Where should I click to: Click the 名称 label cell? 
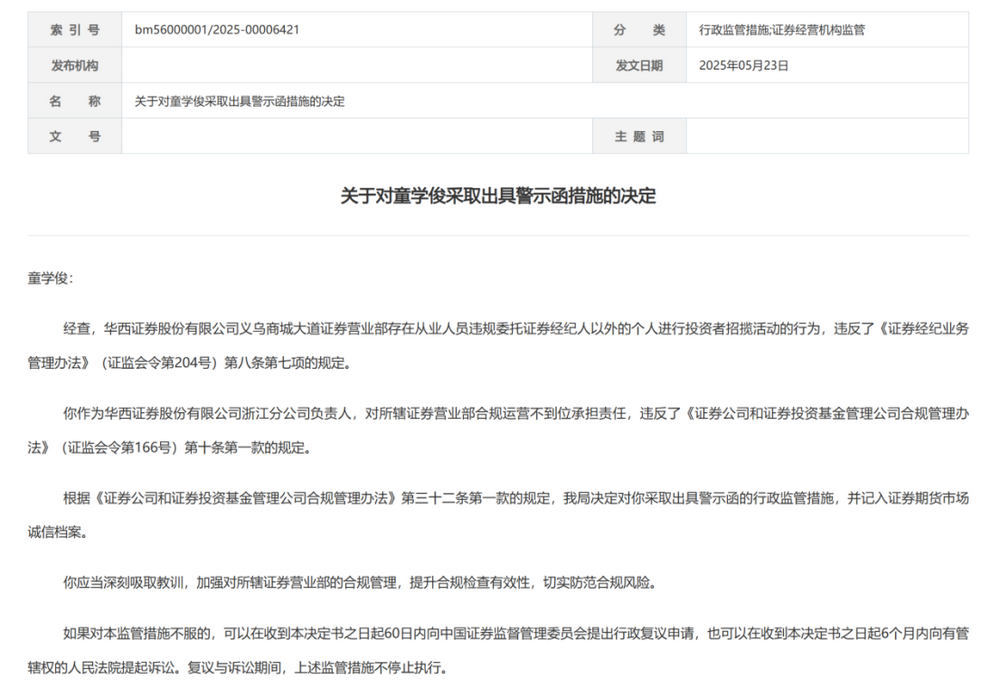tap(75, 101)
